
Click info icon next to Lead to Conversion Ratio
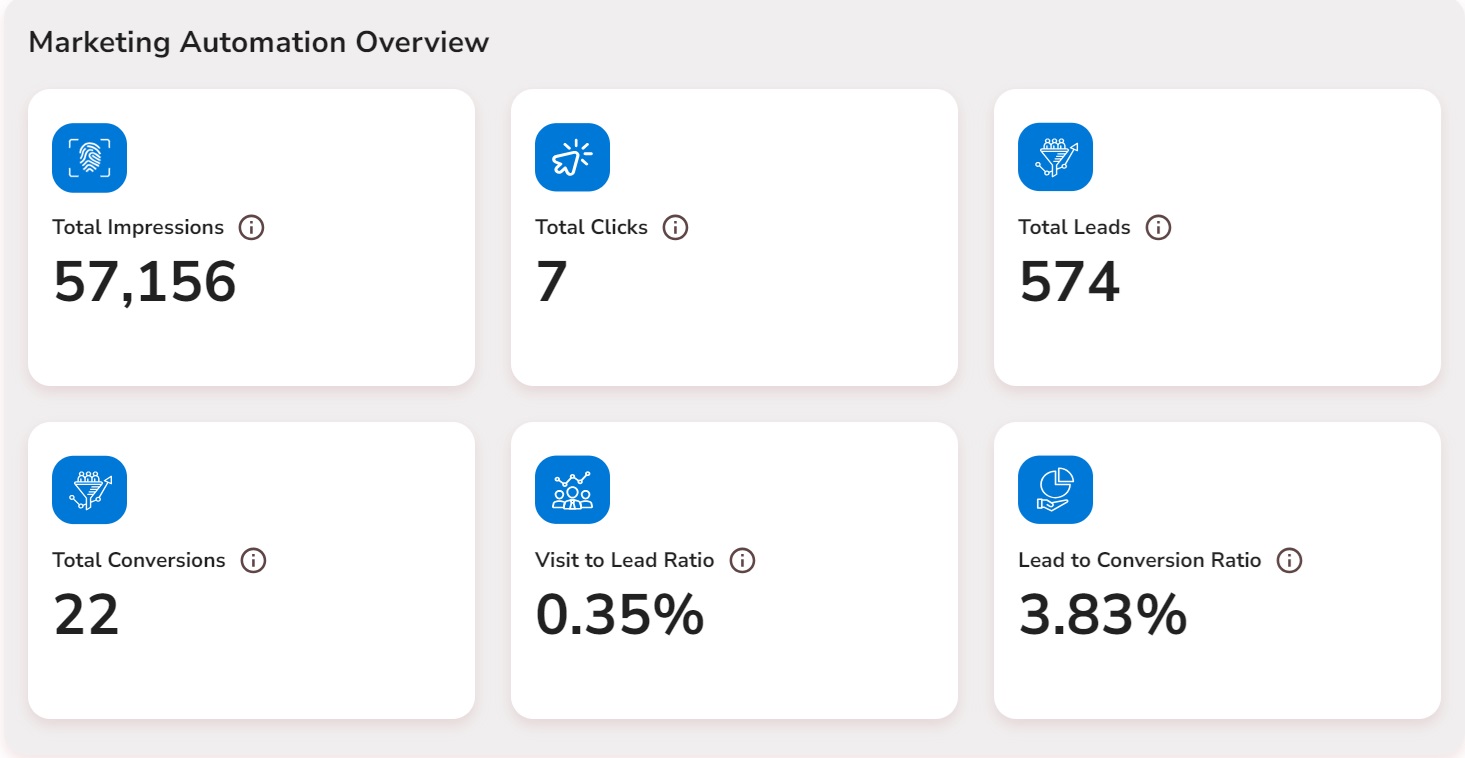point(1290,561)
